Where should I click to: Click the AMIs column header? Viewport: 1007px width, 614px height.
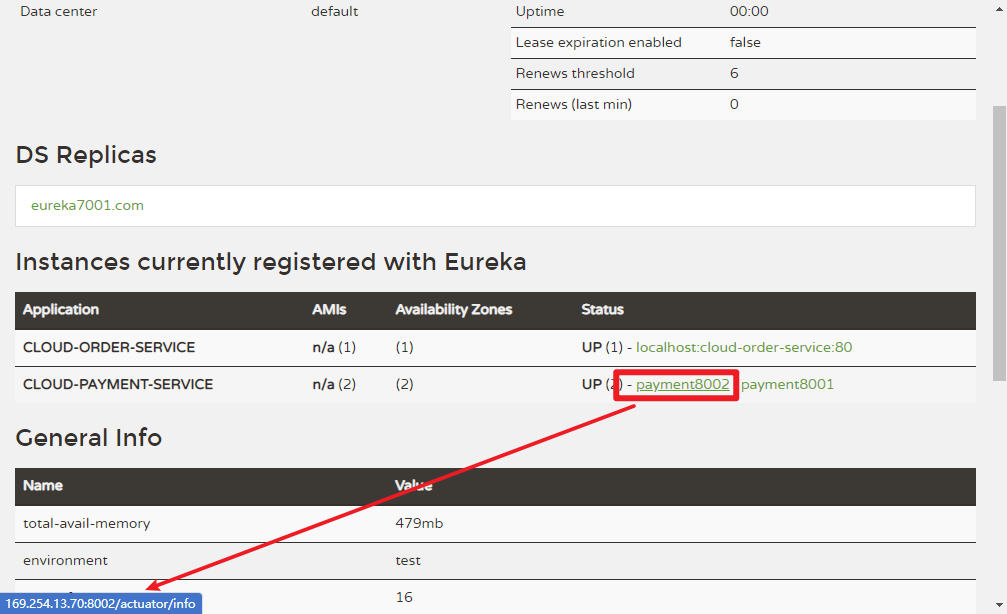pos(329,310)
